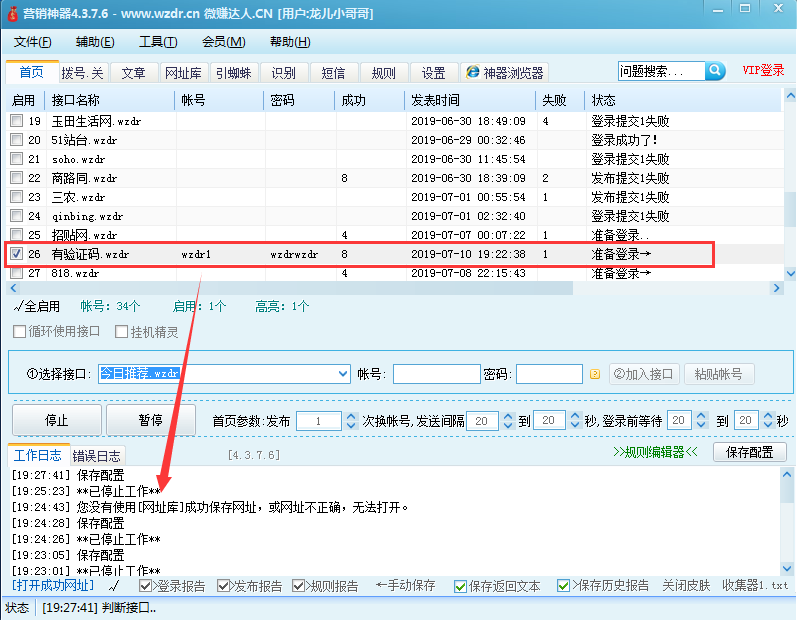Click the 停止 button
The width and height of the screenshot is (797, 620).
click(x=56, y=420)
